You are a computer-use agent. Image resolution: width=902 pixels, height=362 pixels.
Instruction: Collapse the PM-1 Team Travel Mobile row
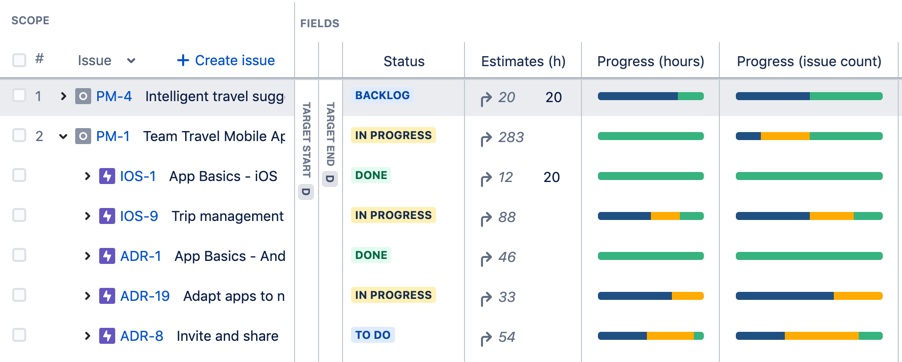coord(63,136)
